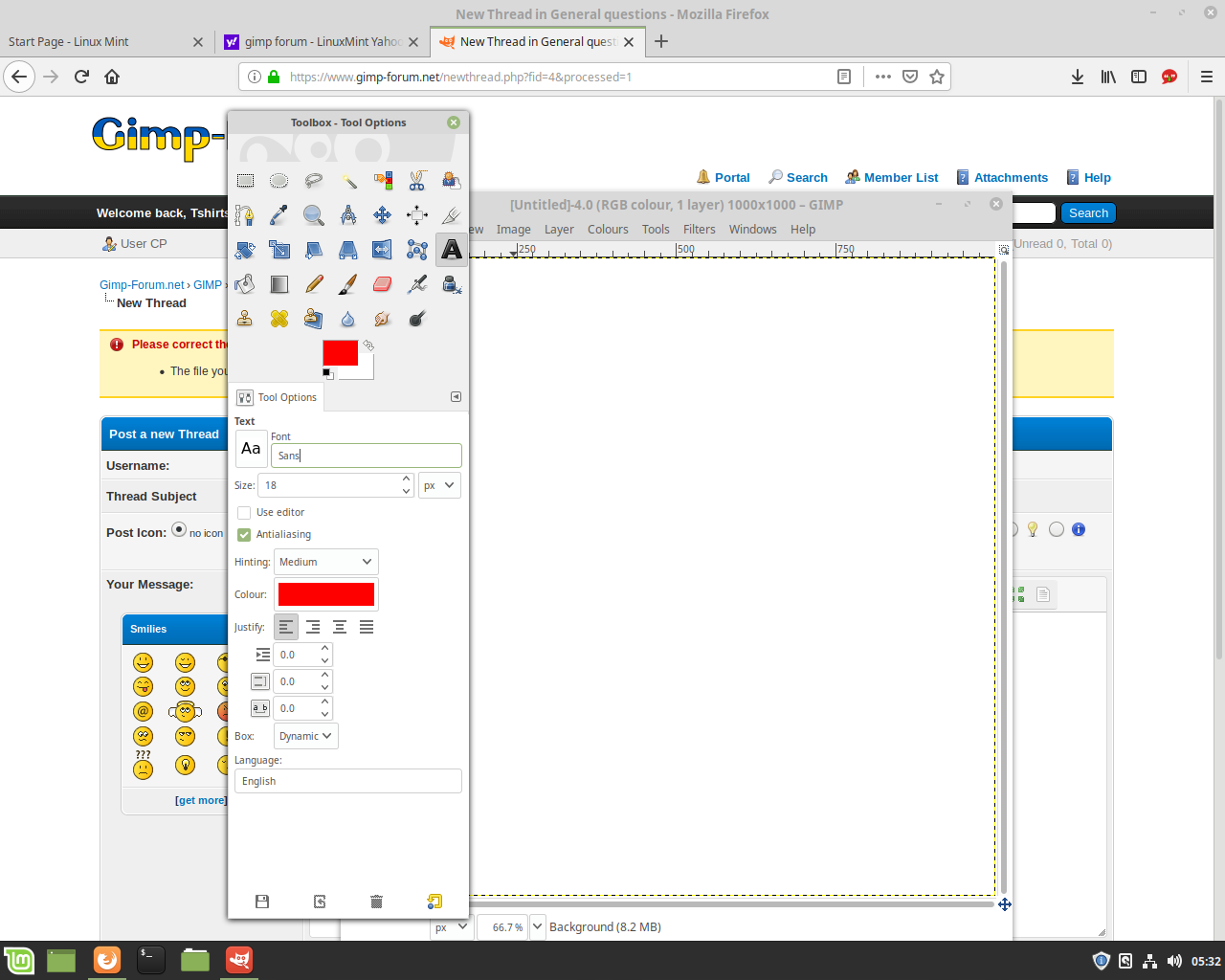Select the Eraser tool
The image size is (1225, 980).
pos(382,284)
